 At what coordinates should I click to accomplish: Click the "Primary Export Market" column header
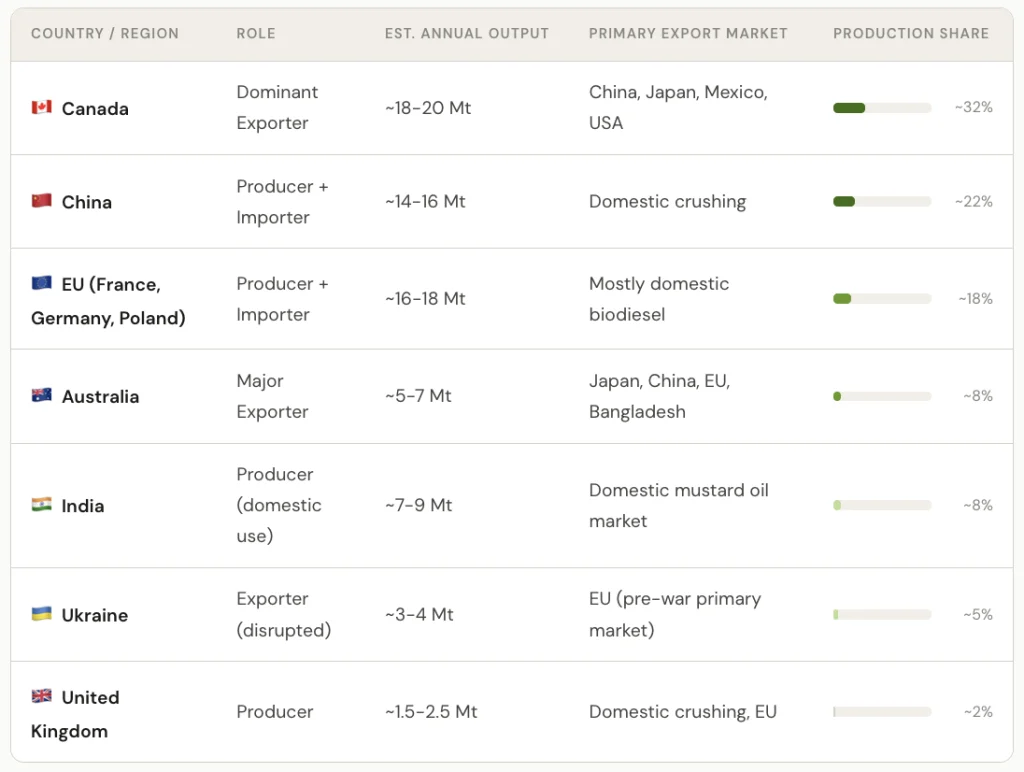coord(688,33)
